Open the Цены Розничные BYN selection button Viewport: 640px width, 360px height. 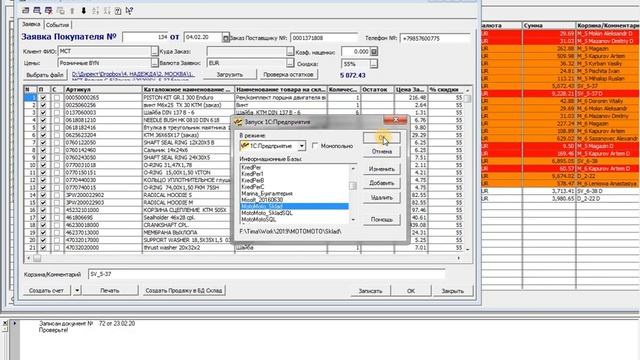(154, 63)
